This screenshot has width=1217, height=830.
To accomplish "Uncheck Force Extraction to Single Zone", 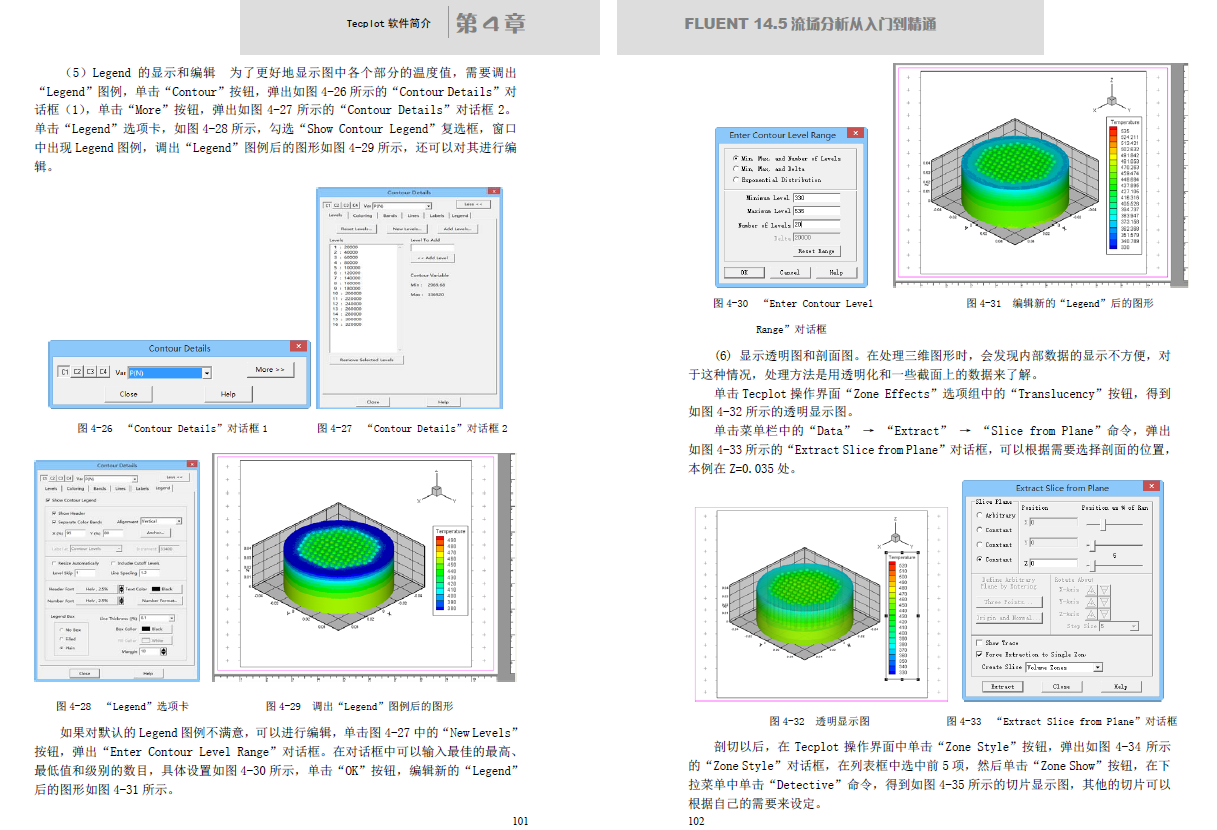I will tap(979, 654).
